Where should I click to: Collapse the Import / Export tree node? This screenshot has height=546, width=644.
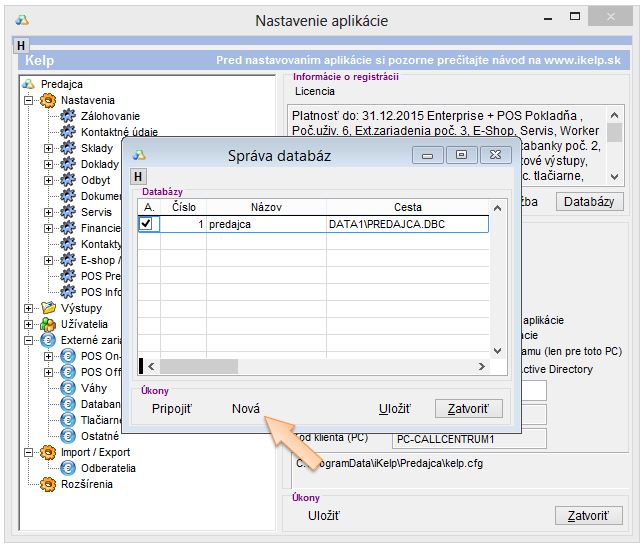[x=28, y=452]
